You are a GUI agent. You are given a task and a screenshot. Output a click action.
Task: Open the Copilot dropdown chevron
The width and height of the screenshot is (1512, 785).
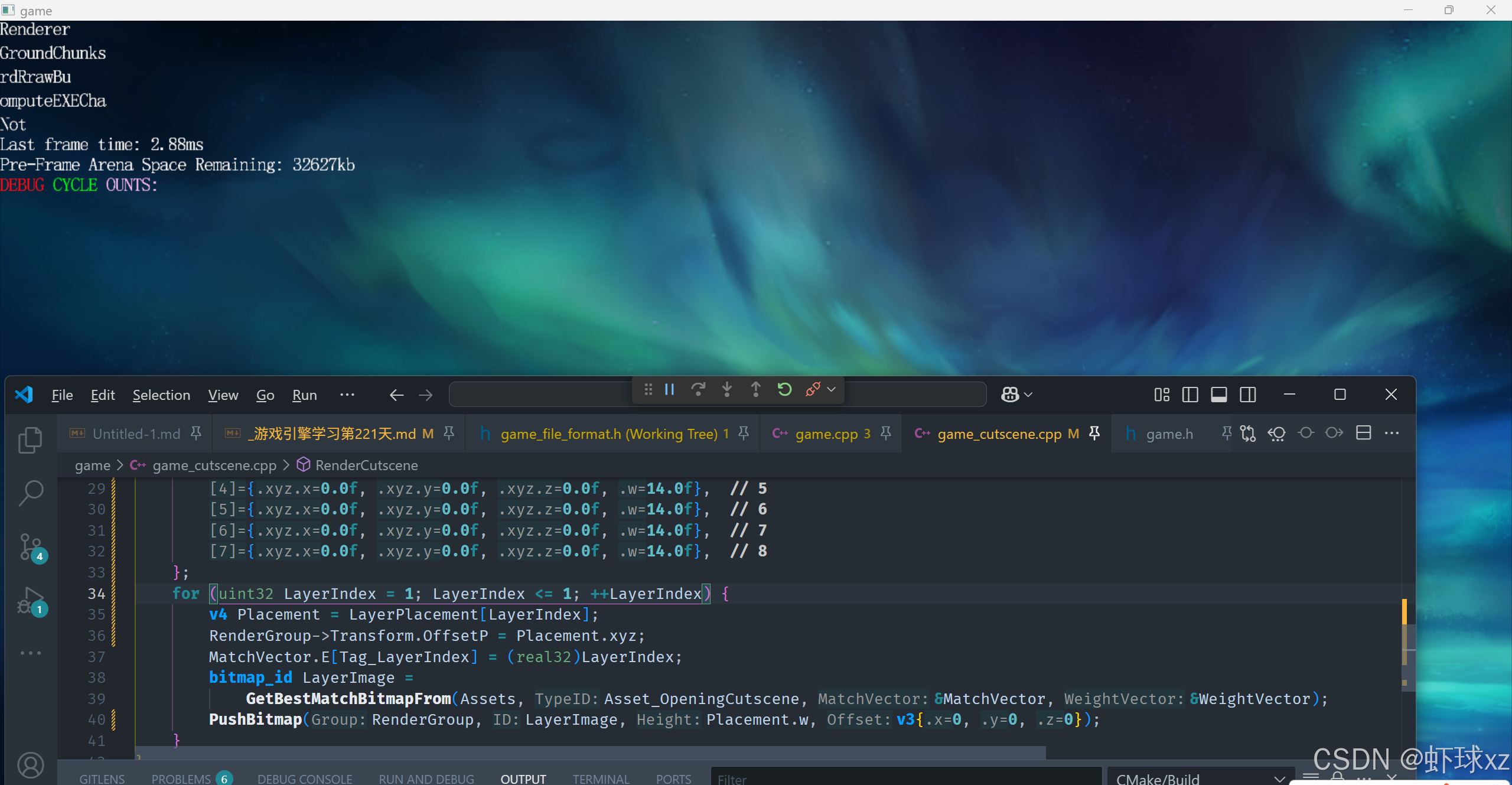(1028, 395)
